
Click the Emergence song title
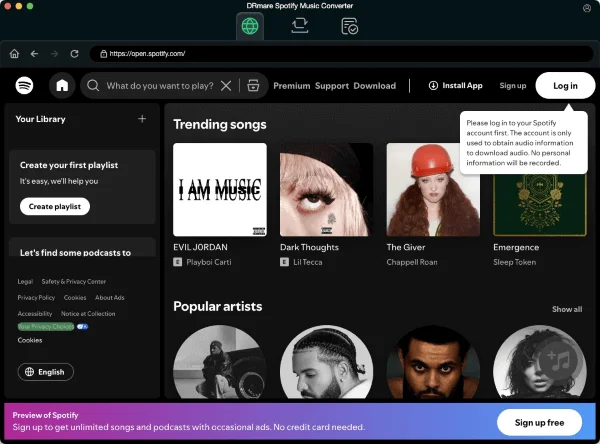[516, 247]
